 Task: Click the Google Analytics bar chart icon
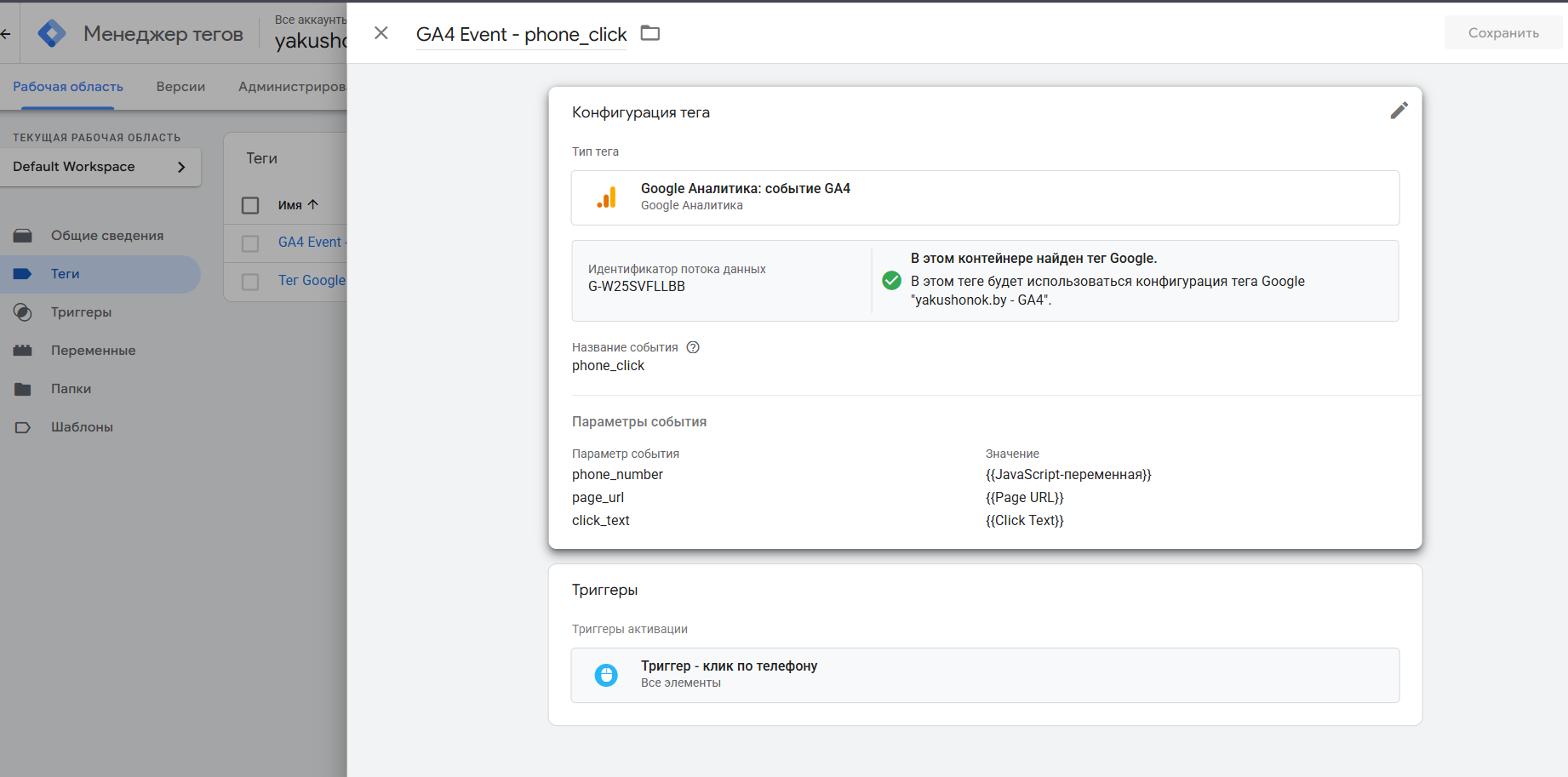tap(607, 197)
